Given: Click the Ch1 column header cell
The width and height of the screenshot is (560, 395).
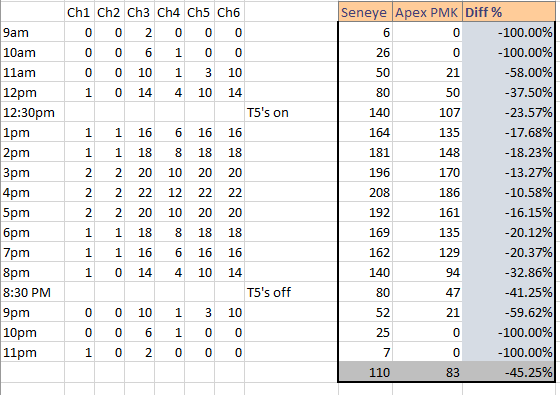Looking at the screenshot, I should (x=80, y=12).
